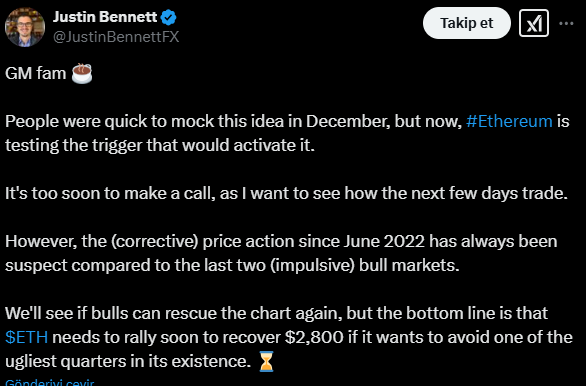This screenshot has height=386, width=586.
Task: Click the "It's too soon to make a call" line
Action: (x=286, y=194)
